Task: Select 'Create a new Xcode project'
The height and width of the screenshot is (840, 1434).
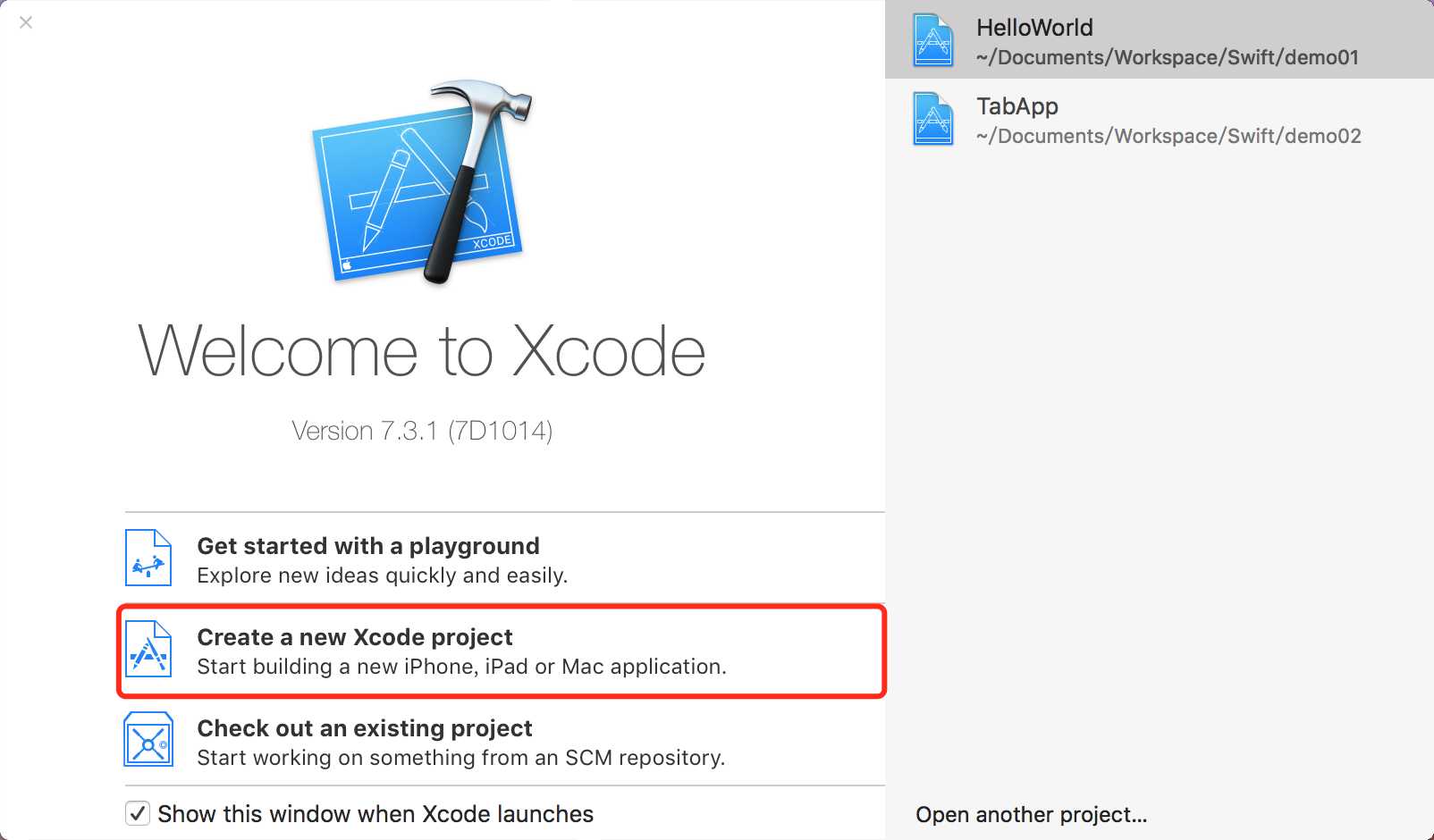Action: (x=355, y=637)
